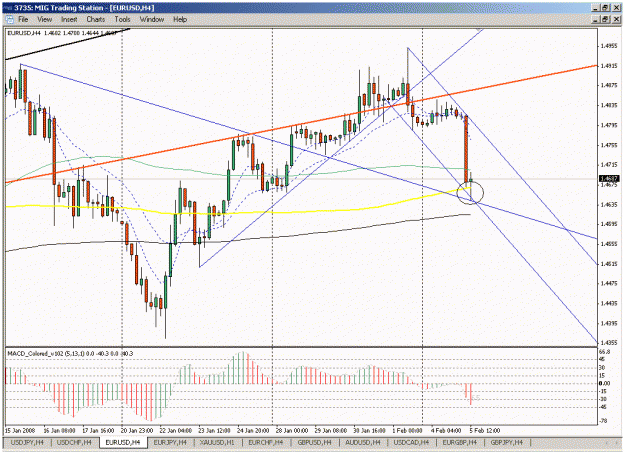Click the 1.4355 price scale label
The width and height of the screenshot is (625, 452).
point(609,343)
